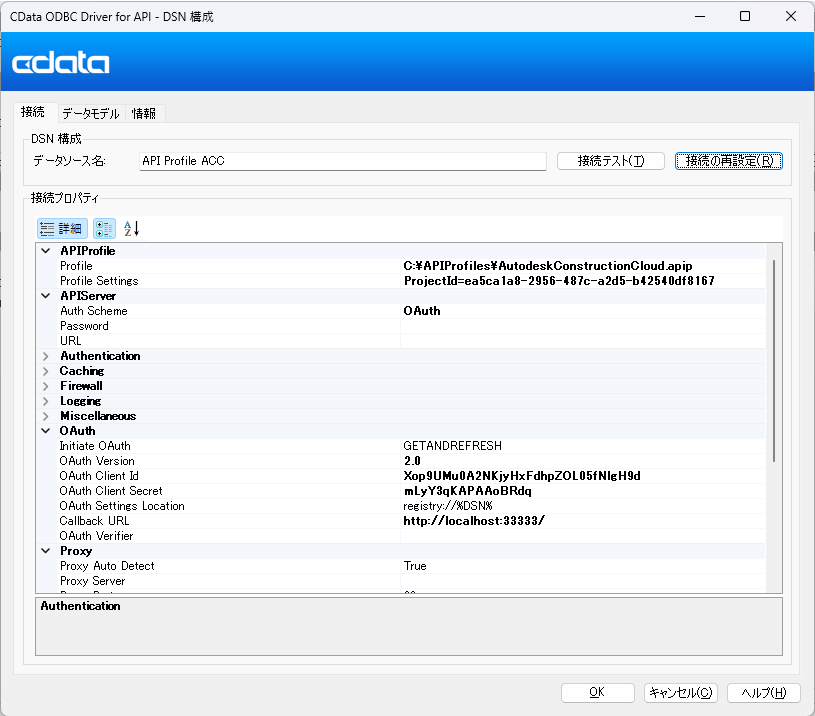Select the Password property label

84,326
